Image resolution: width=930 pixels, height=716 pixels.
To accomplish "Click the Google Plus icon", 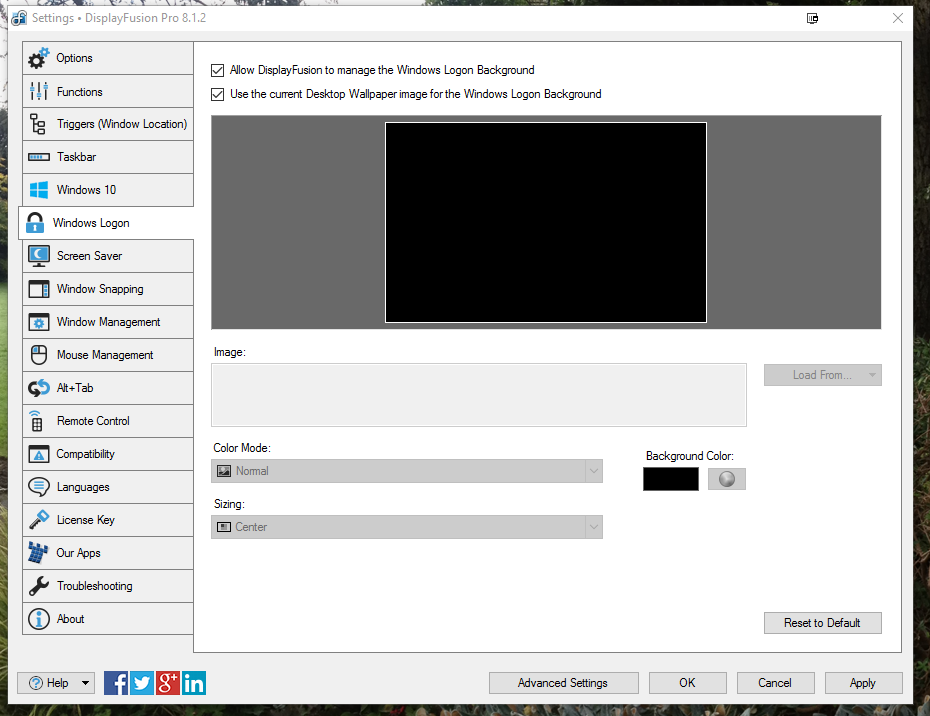I will pyautogui.click(x=168, y=683).
